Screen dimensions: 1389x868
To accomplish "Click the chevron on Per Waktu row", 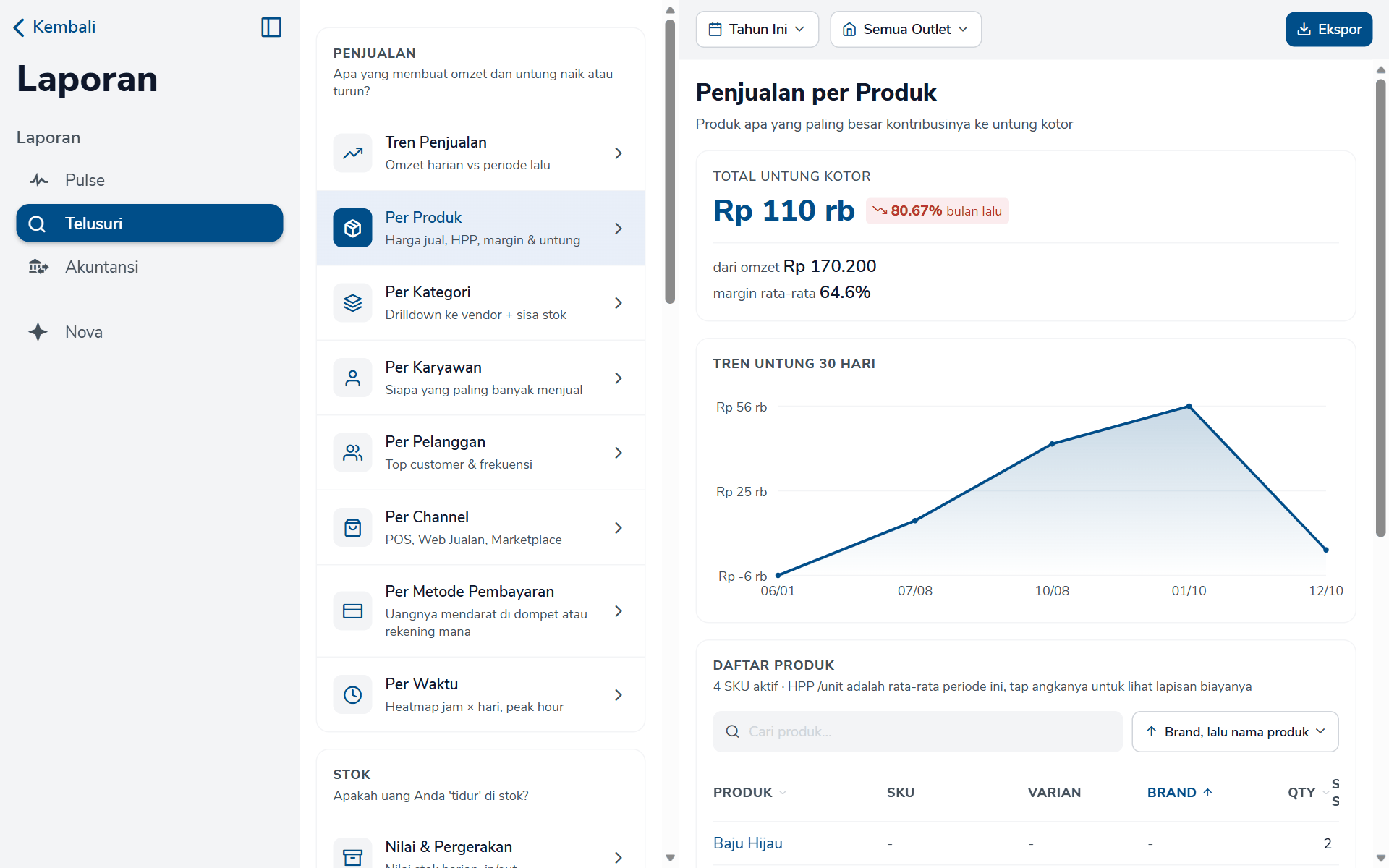I will tap(619, 695).
